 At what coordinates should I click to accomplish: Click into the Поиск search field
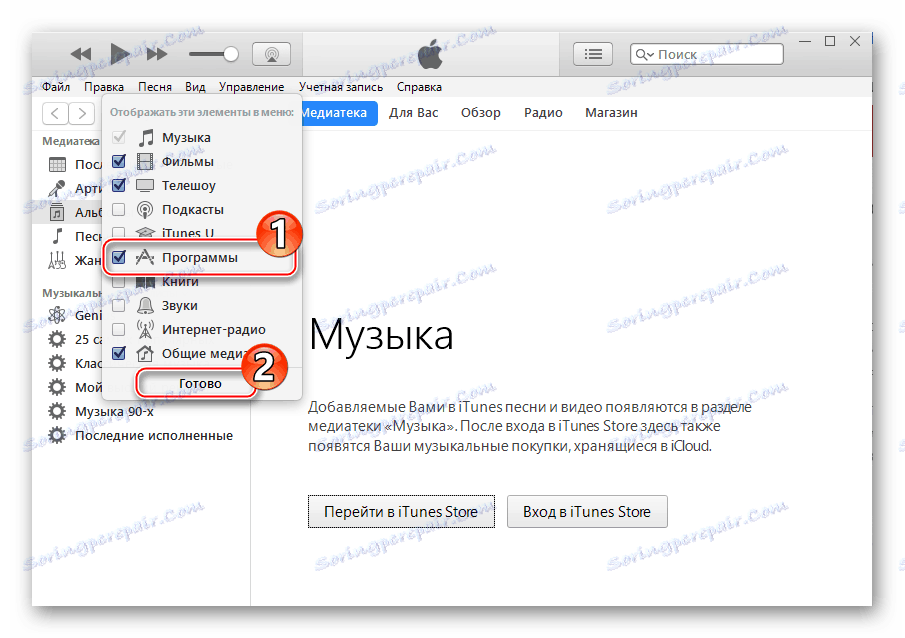pos(706,54)
